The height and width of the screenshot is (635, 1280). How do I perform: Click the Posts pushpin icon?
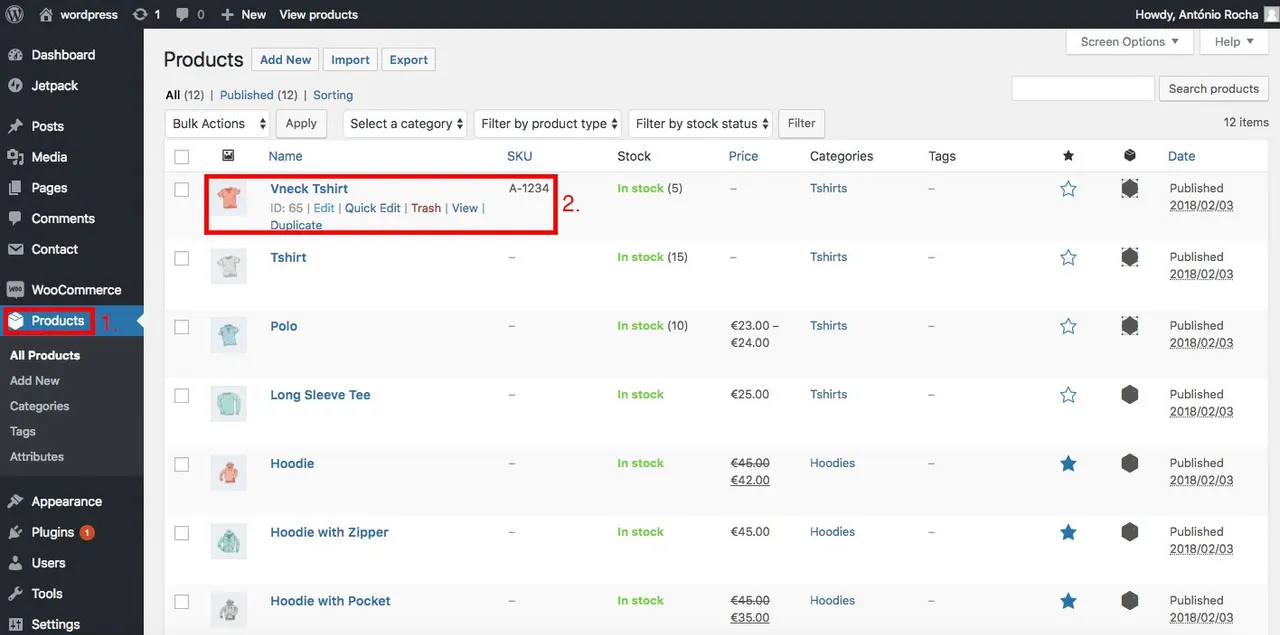click(x=15, y=126)
